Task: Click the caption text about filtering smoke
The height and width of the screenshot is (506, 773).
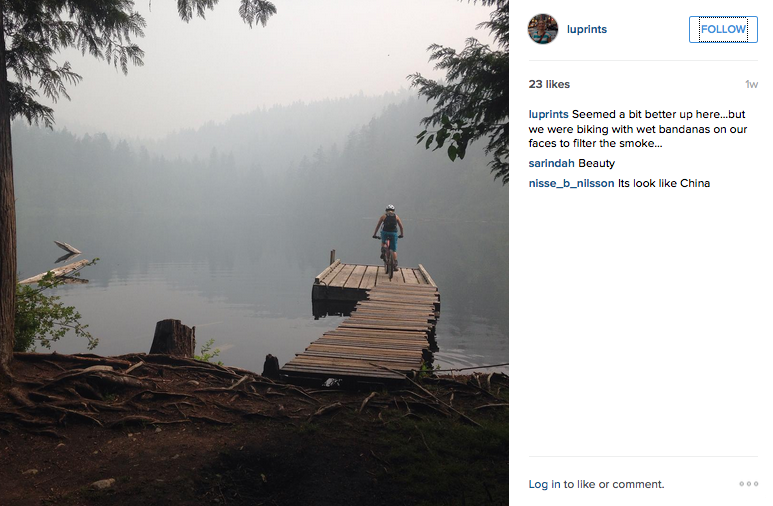Action: 640,129
